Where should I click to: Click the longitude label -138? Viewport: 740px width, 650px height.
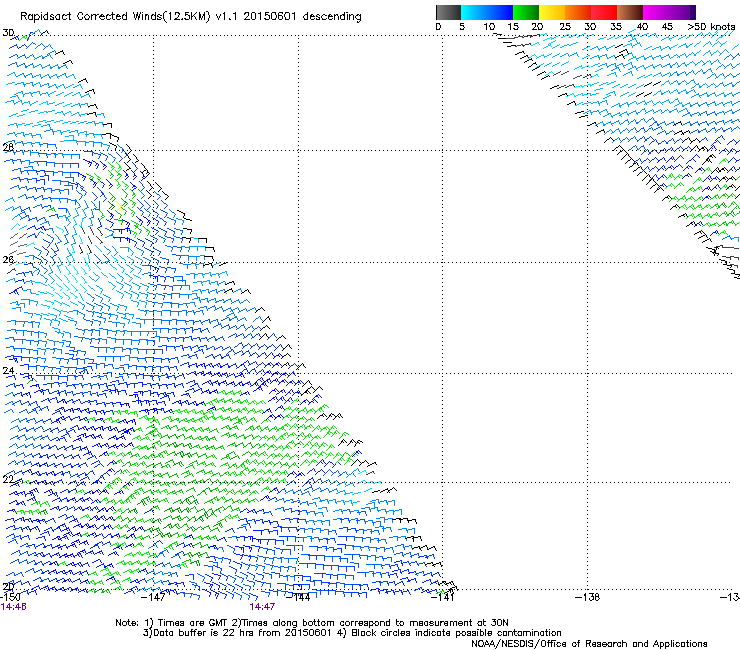click(x=588, y=597)
